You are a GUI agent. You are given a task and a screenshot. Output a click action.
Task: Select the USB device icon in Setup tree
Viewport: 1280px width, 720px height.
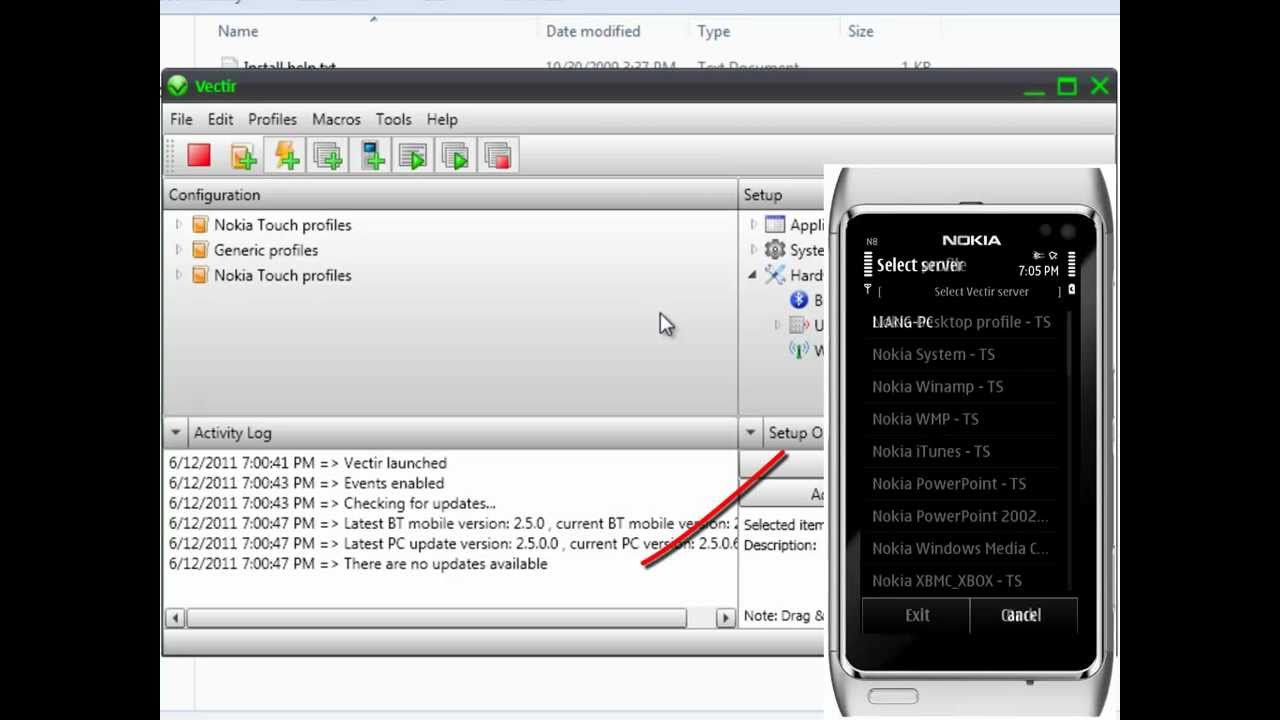click(x=798, y=324)
